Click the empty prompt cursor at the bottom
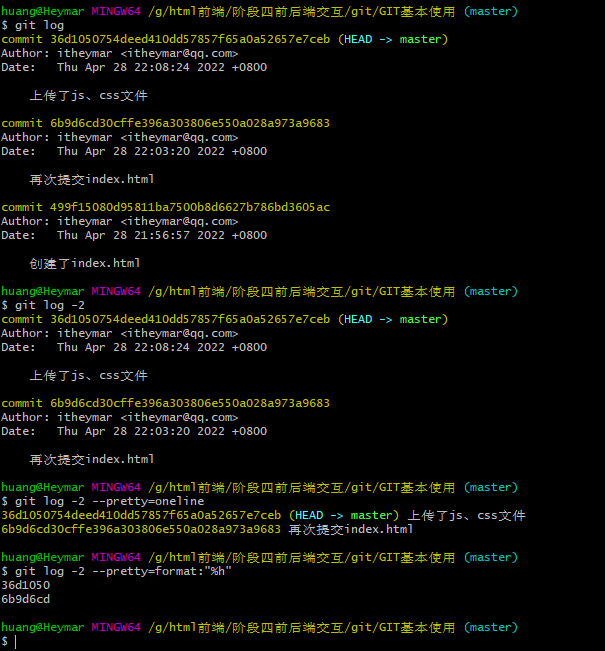The height and width of the screenshot is (651, 605). click(15, 641)
